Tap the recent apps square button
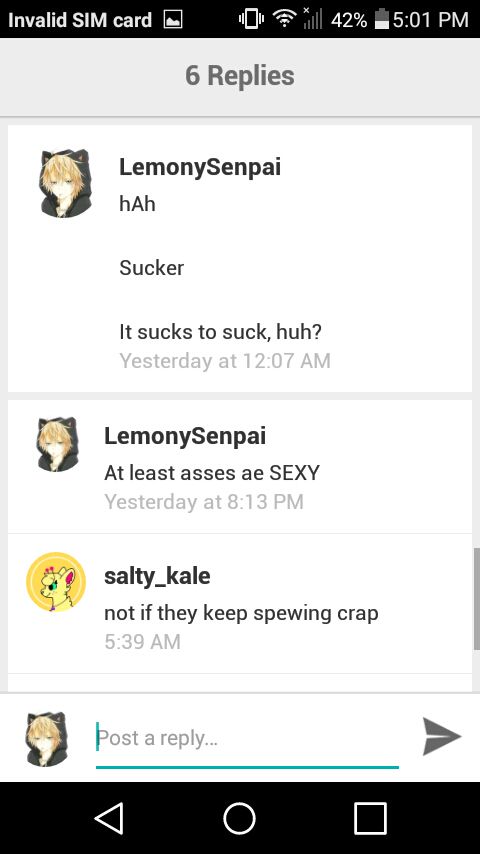 point(370,818)
